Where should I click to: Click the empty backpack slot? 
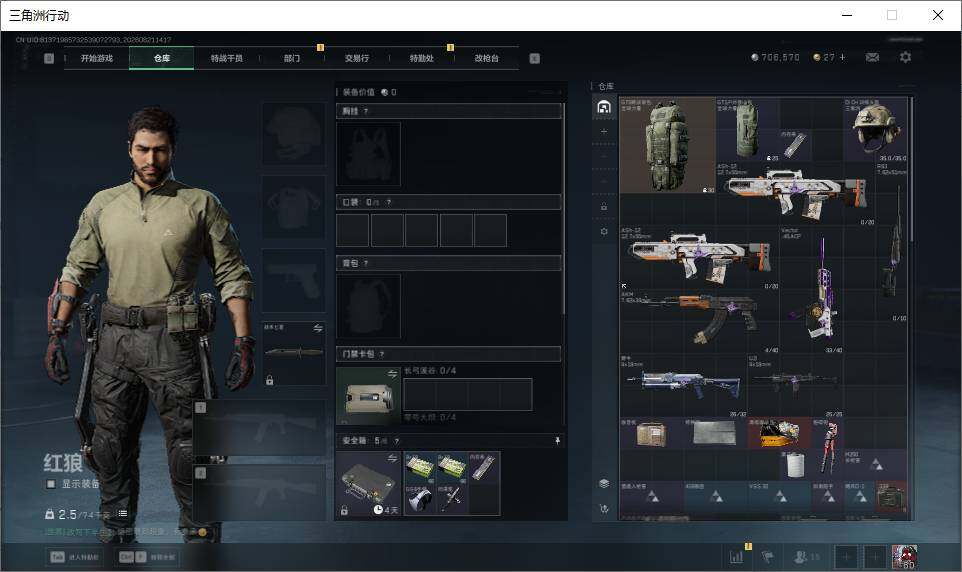tap(368, 306)
